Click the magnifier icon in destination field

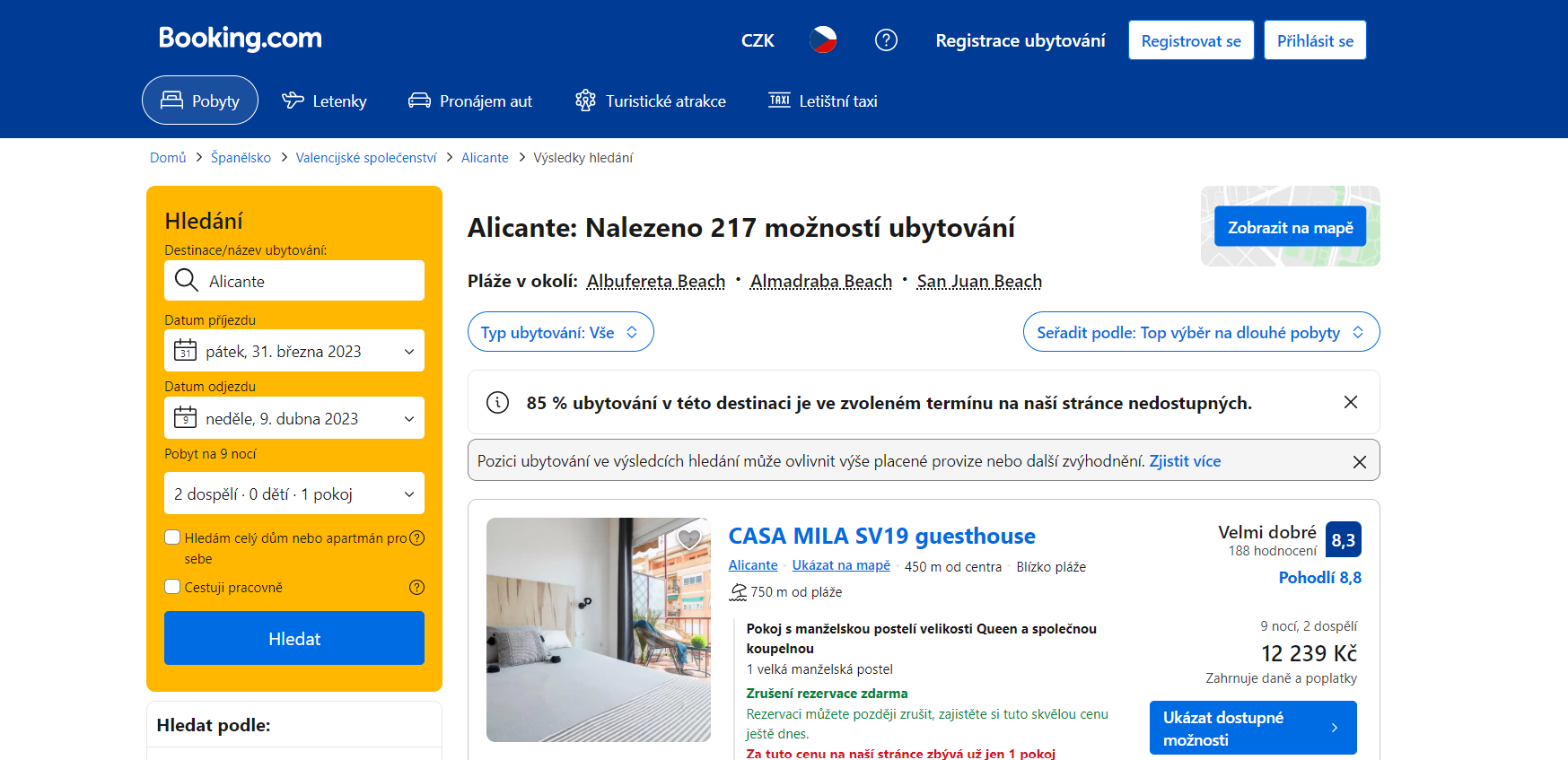coord(187,281)
